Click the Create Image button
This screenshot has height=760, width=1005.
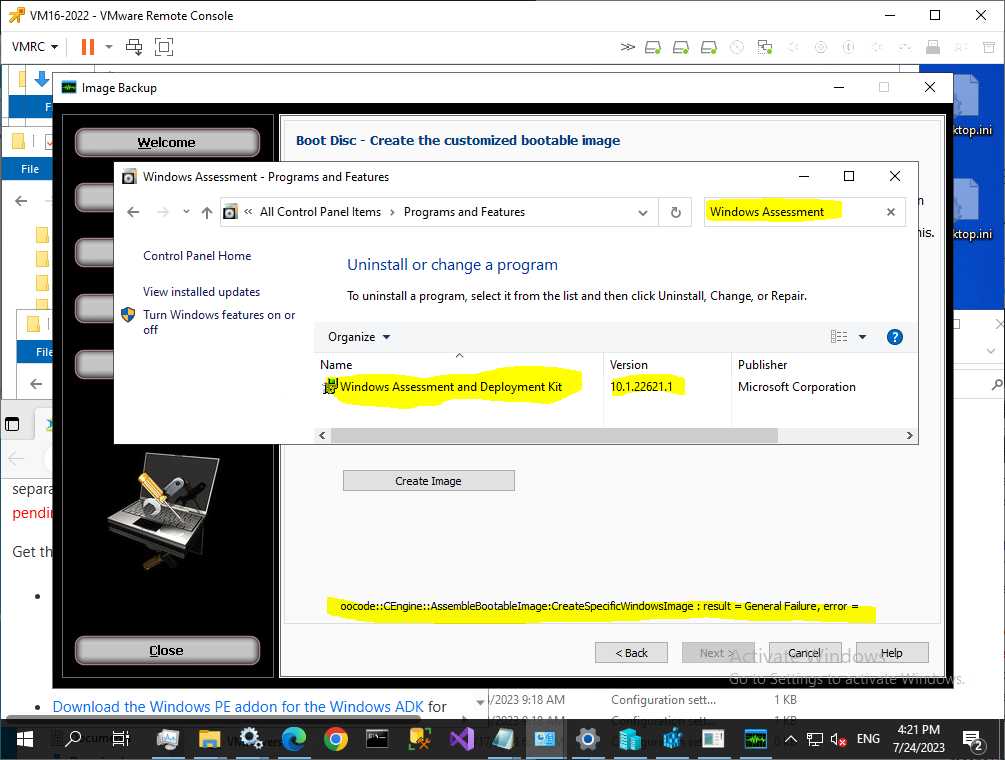[428, 481]
